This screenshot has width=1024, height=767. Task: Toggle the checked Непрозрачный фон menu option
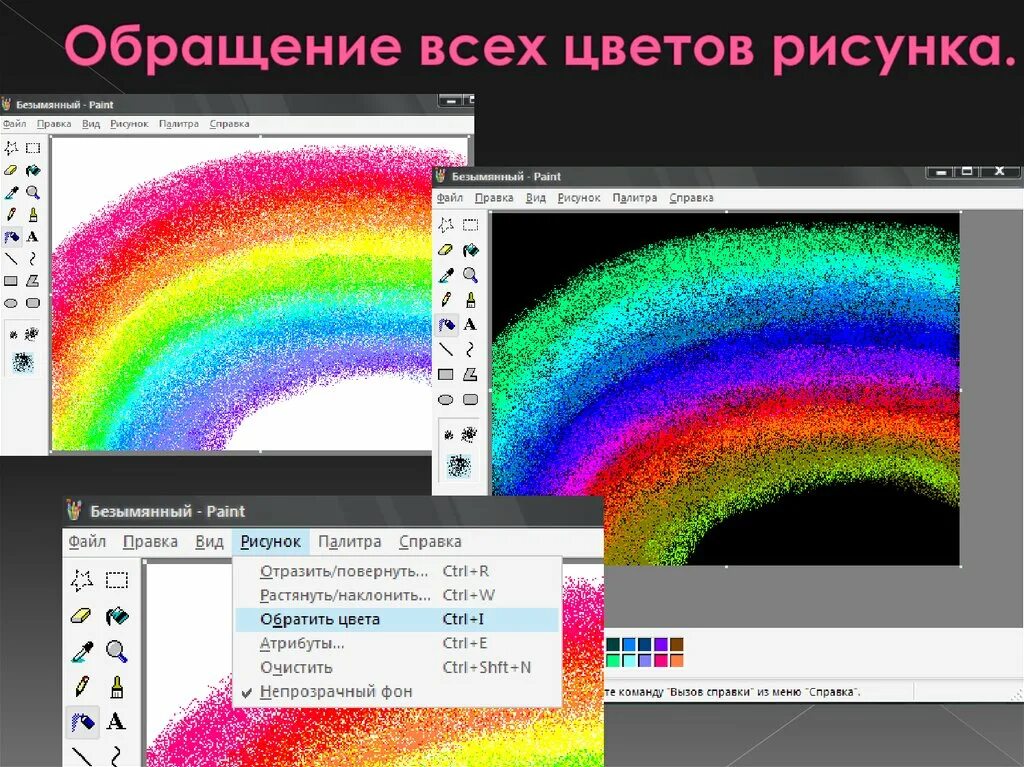click(397, 692)
